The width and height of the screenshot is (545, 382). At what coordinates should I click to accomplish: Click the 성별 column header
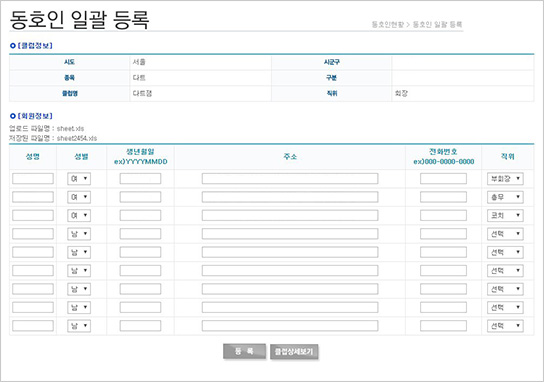click(x=81, y=157)
